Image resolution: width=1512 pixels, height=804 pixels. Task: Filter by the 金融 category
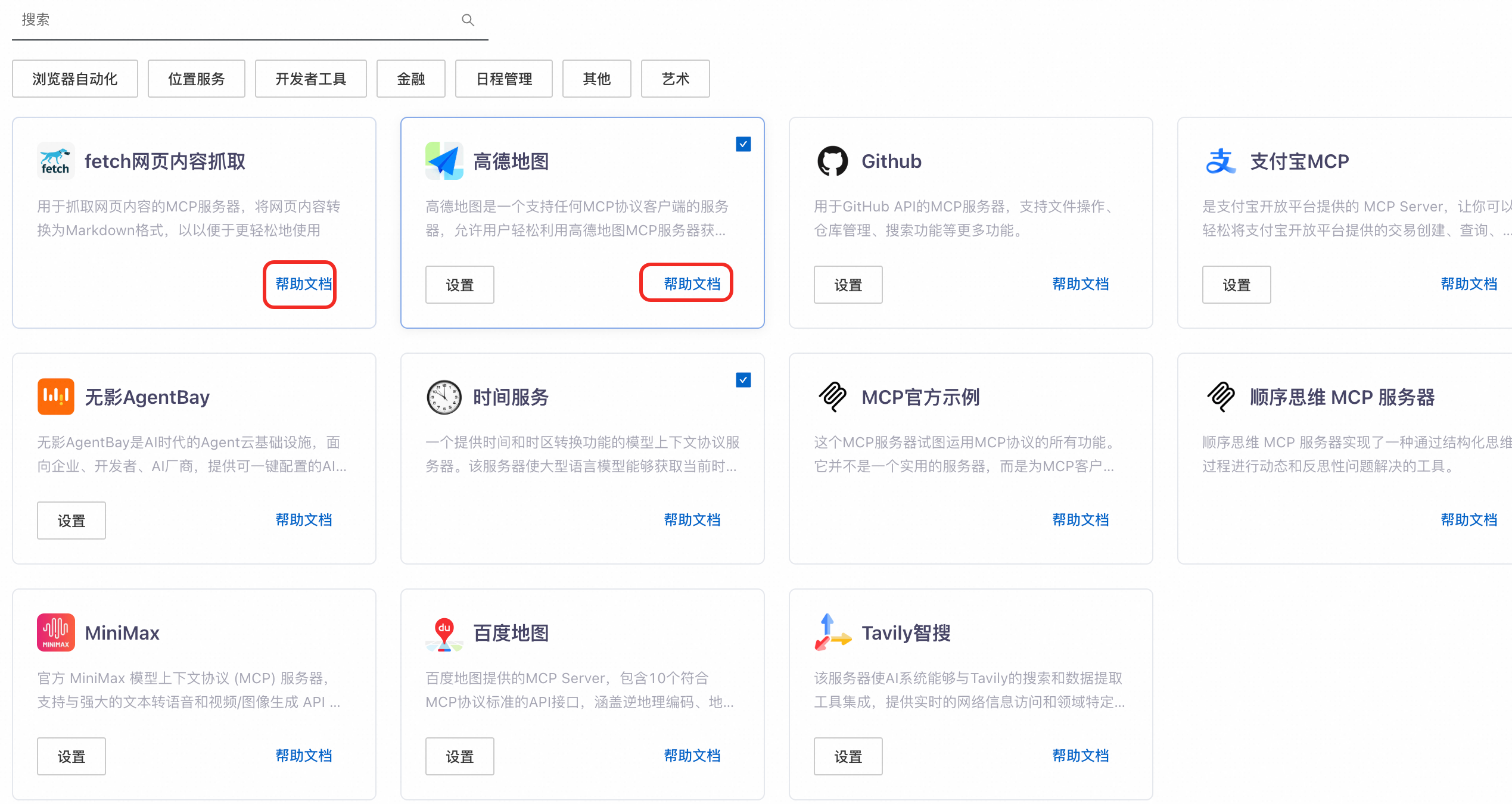pos(410,79)
